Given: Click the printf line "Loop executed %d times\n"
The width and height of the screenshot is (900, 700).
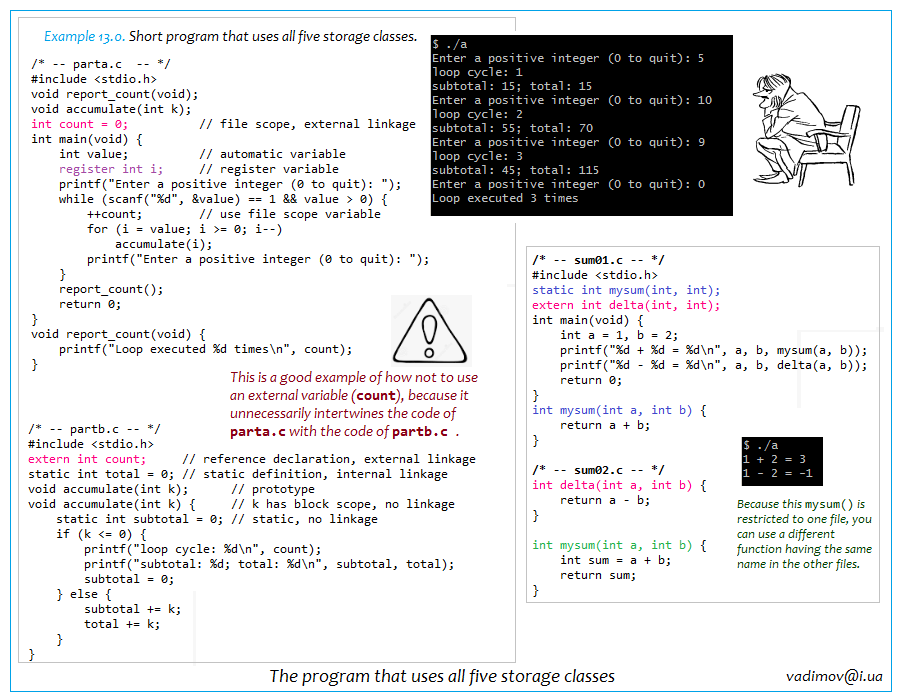Looking at the screenshot, I should pos(205,349).
